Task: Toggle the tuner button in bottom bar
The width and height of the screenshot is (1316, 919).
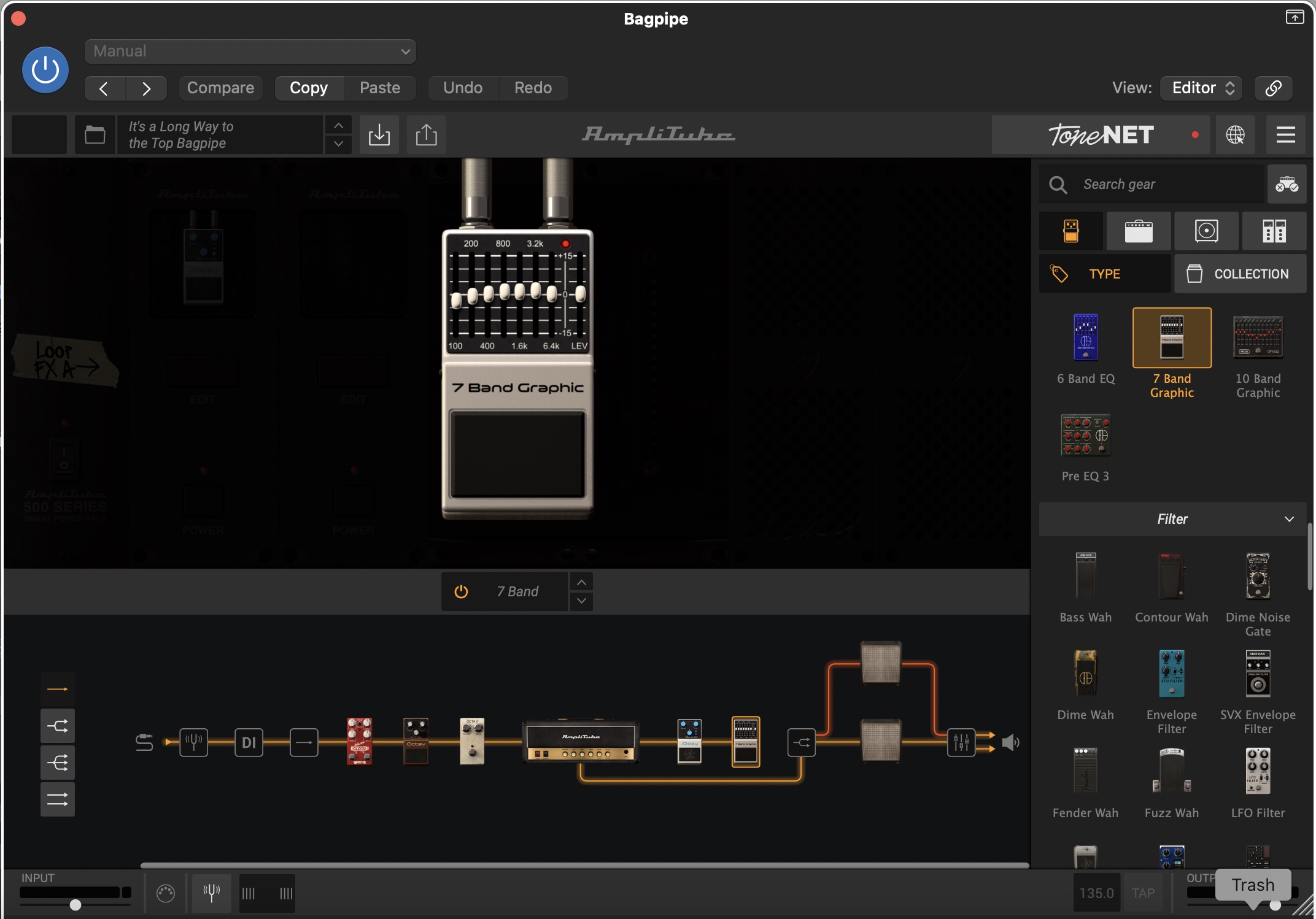Action: [212, 893]
